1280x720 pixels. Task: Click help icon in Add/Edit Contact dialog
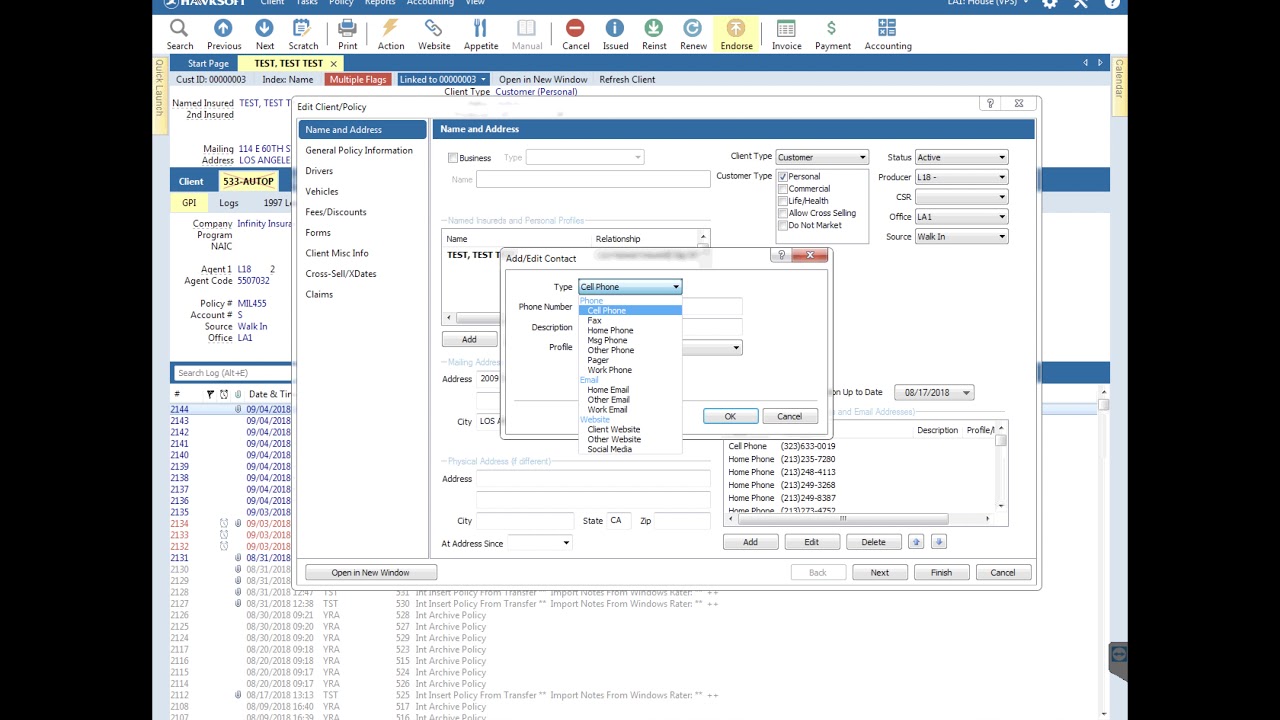pyautogui.click(x=782, y=256)
